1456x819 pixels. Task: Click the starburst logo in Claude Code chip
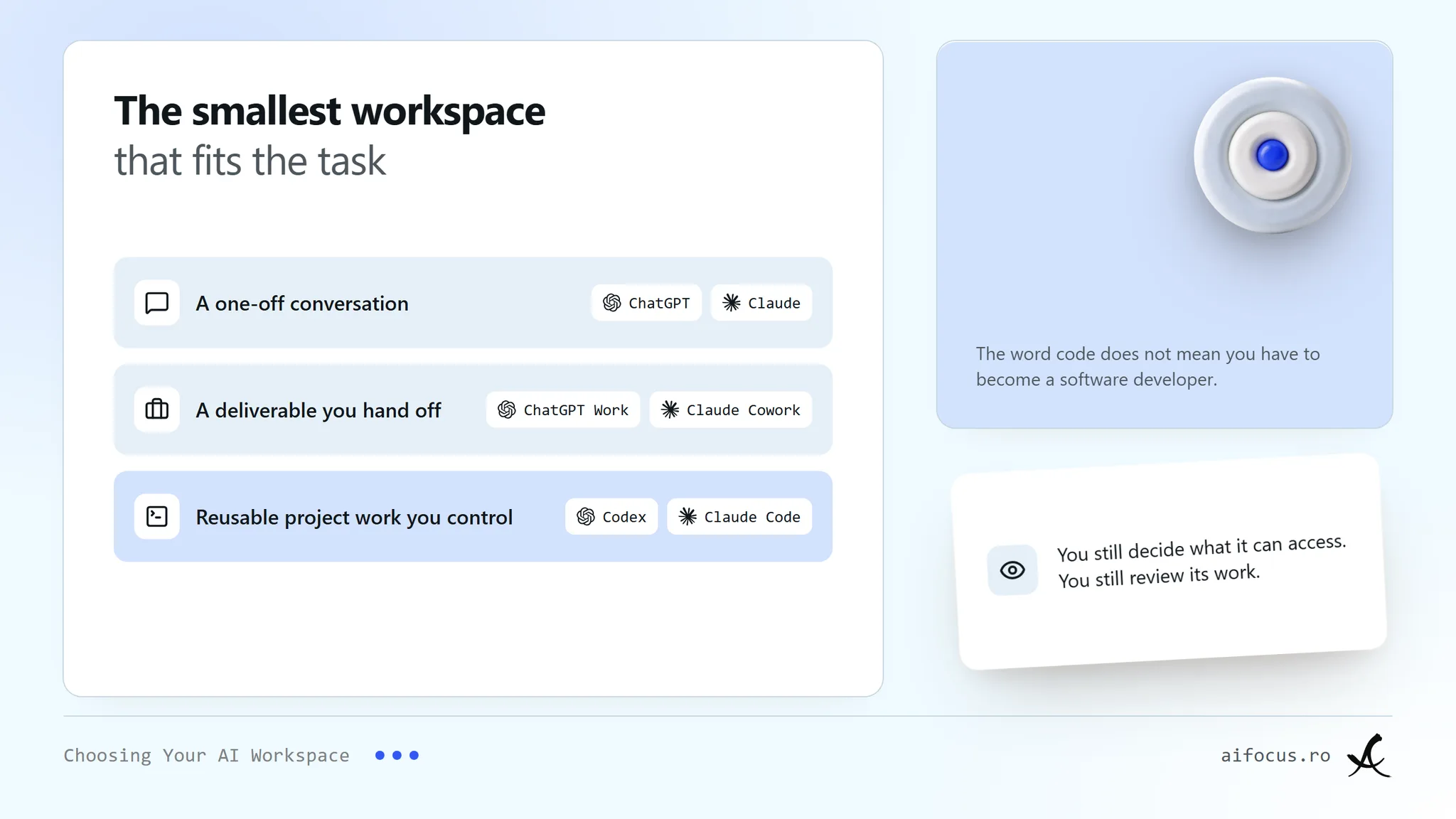click(x=687, y=516)
